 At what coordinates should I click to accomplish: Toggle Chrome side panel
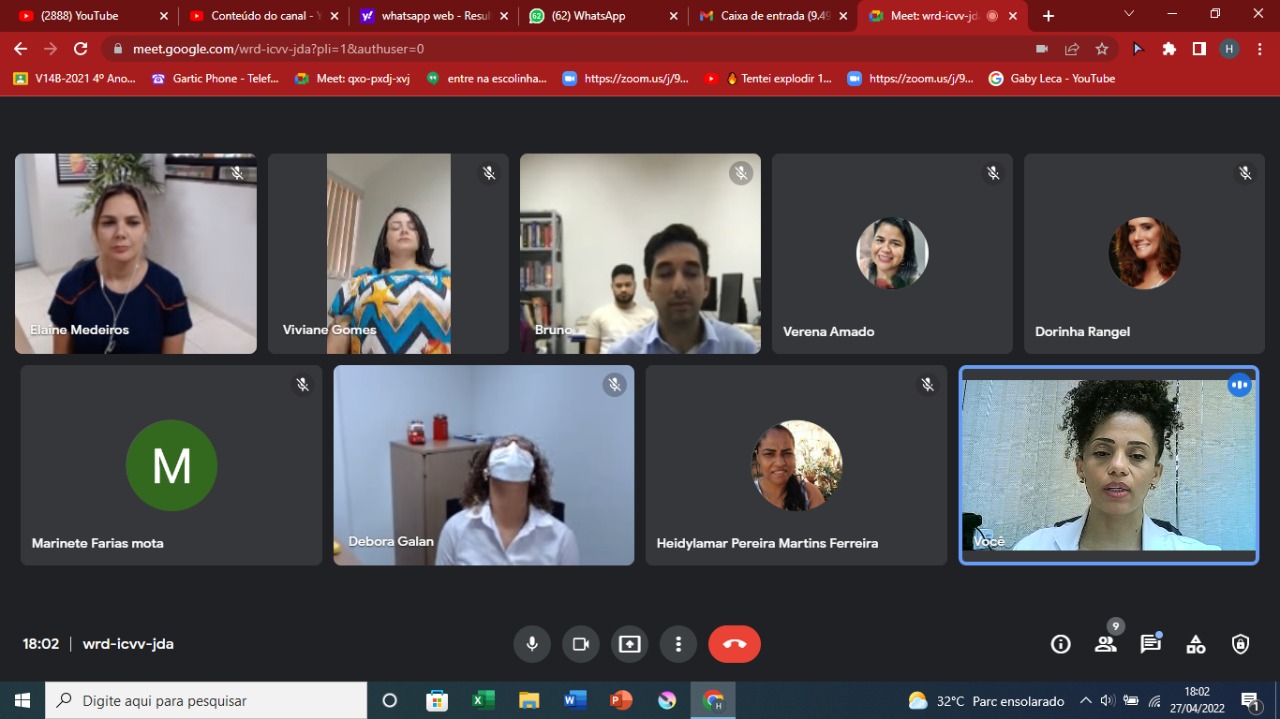click(x=1199, y=49)
